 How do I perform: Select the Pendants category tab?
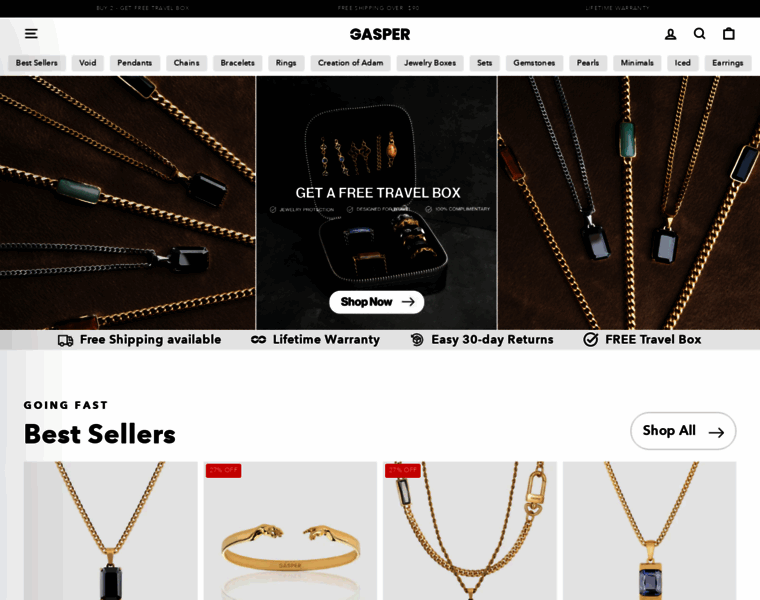click(135, 63)
